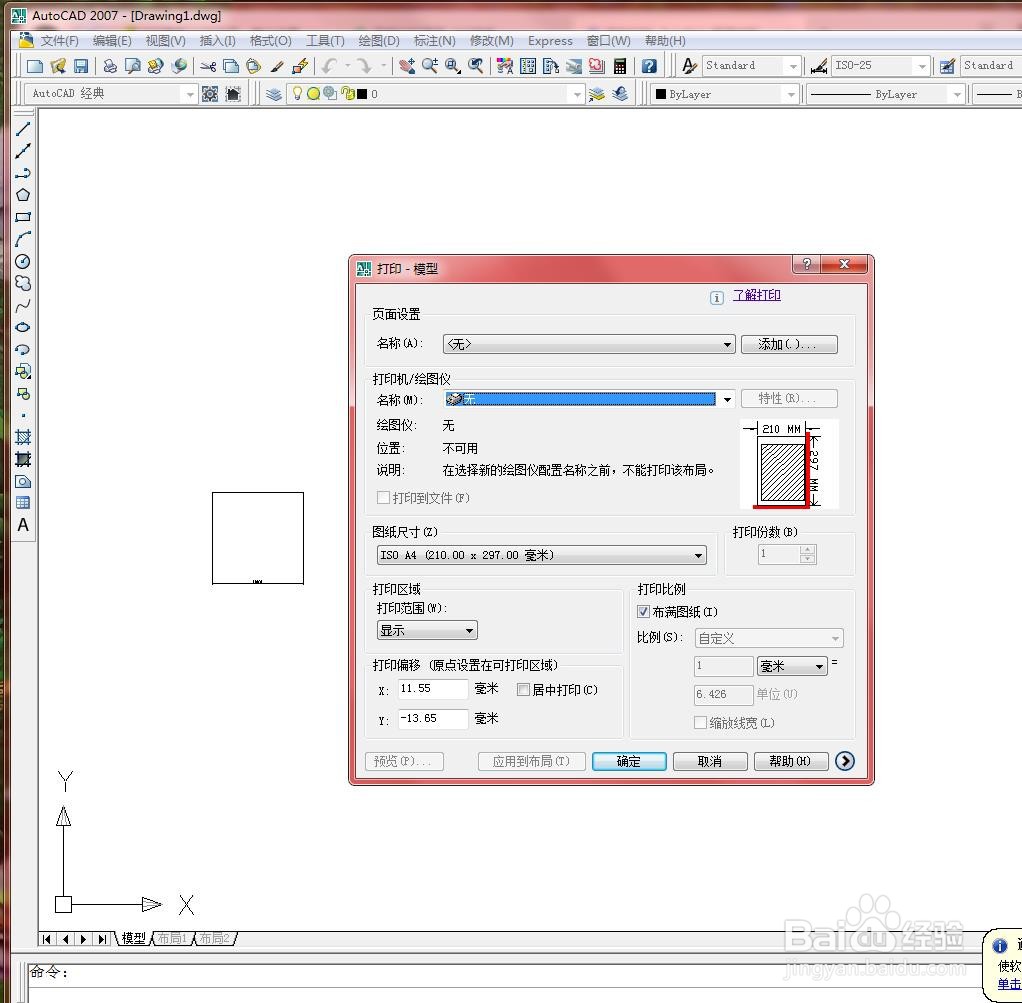
Task: Open the plot range dropdown (显示)
Action: pyautogui.click(x=427, y=630)
